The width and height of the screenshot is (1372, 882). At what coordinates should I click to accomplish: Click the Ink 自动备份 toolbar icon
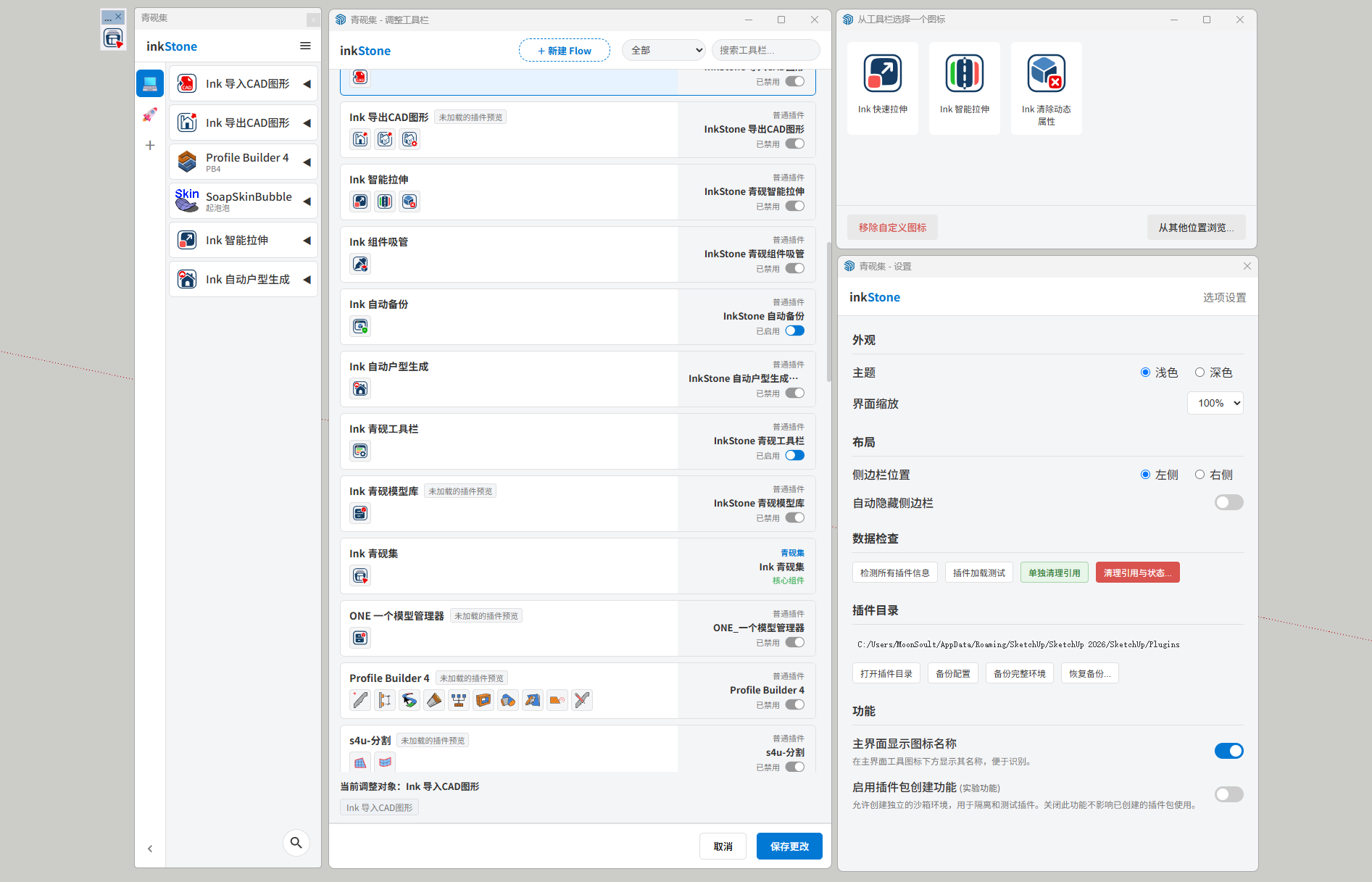[360, 327]
